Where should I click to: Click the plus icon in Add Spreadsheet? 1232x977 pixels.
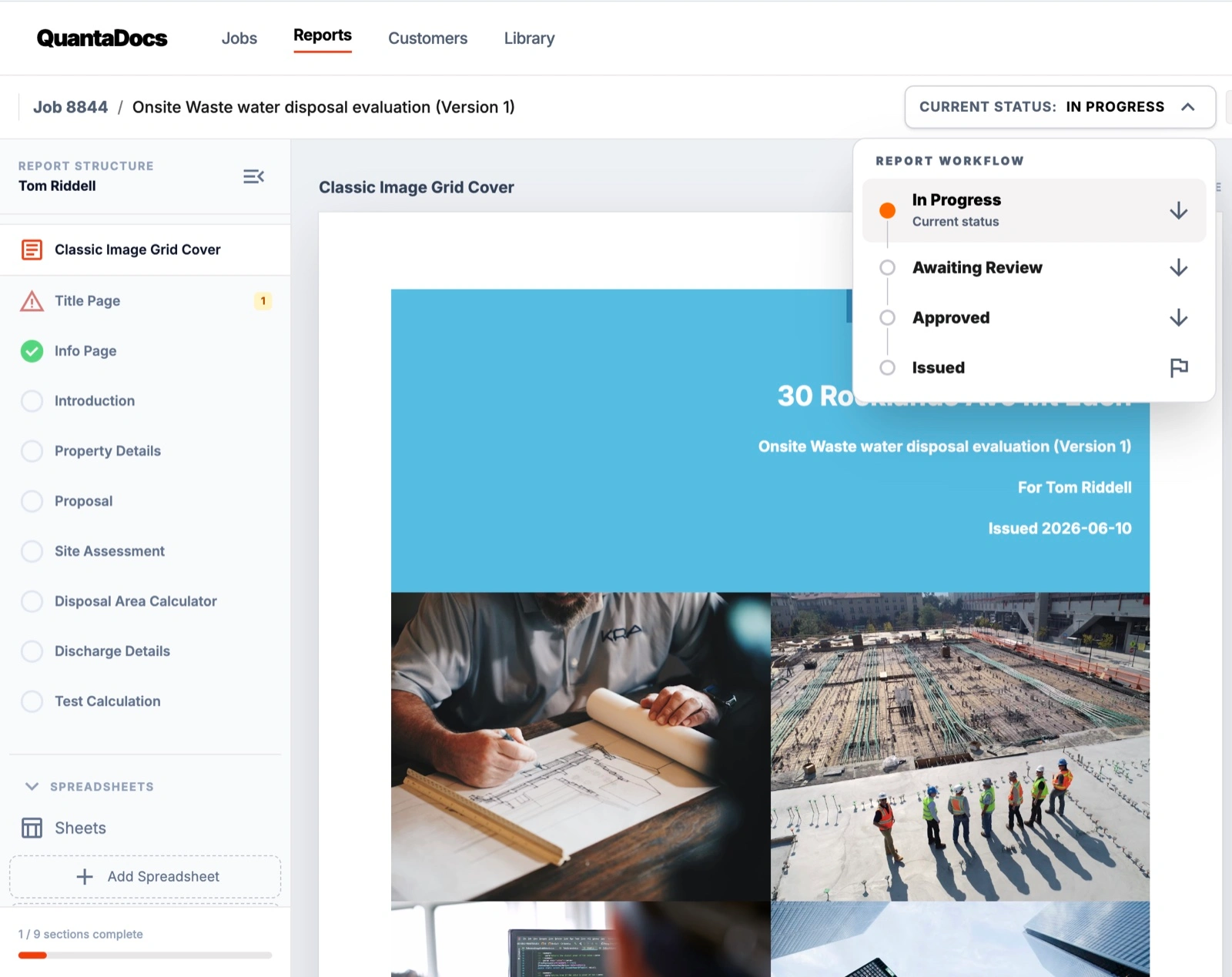(x=85, y=876)
